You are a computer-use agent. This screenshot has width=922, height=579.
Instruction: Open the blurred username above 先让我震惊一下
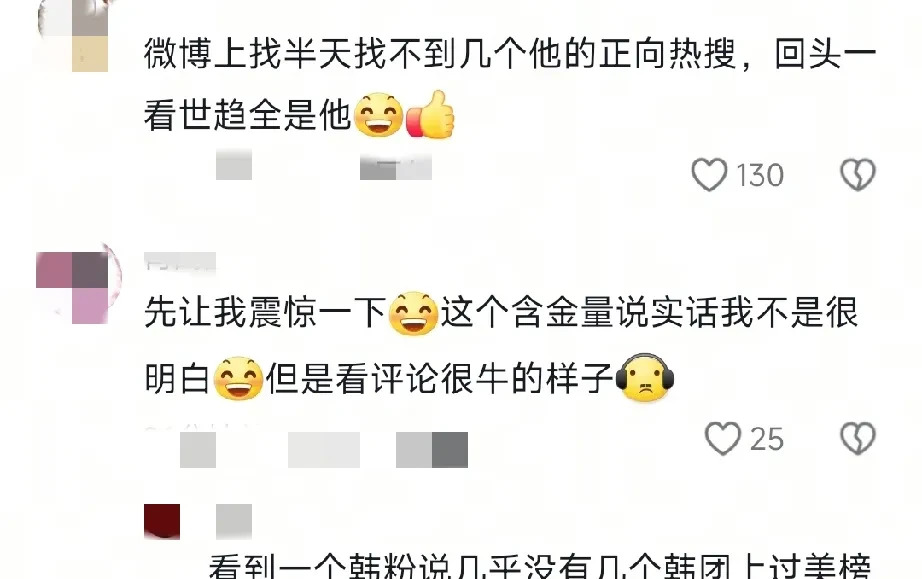(180, 262)
